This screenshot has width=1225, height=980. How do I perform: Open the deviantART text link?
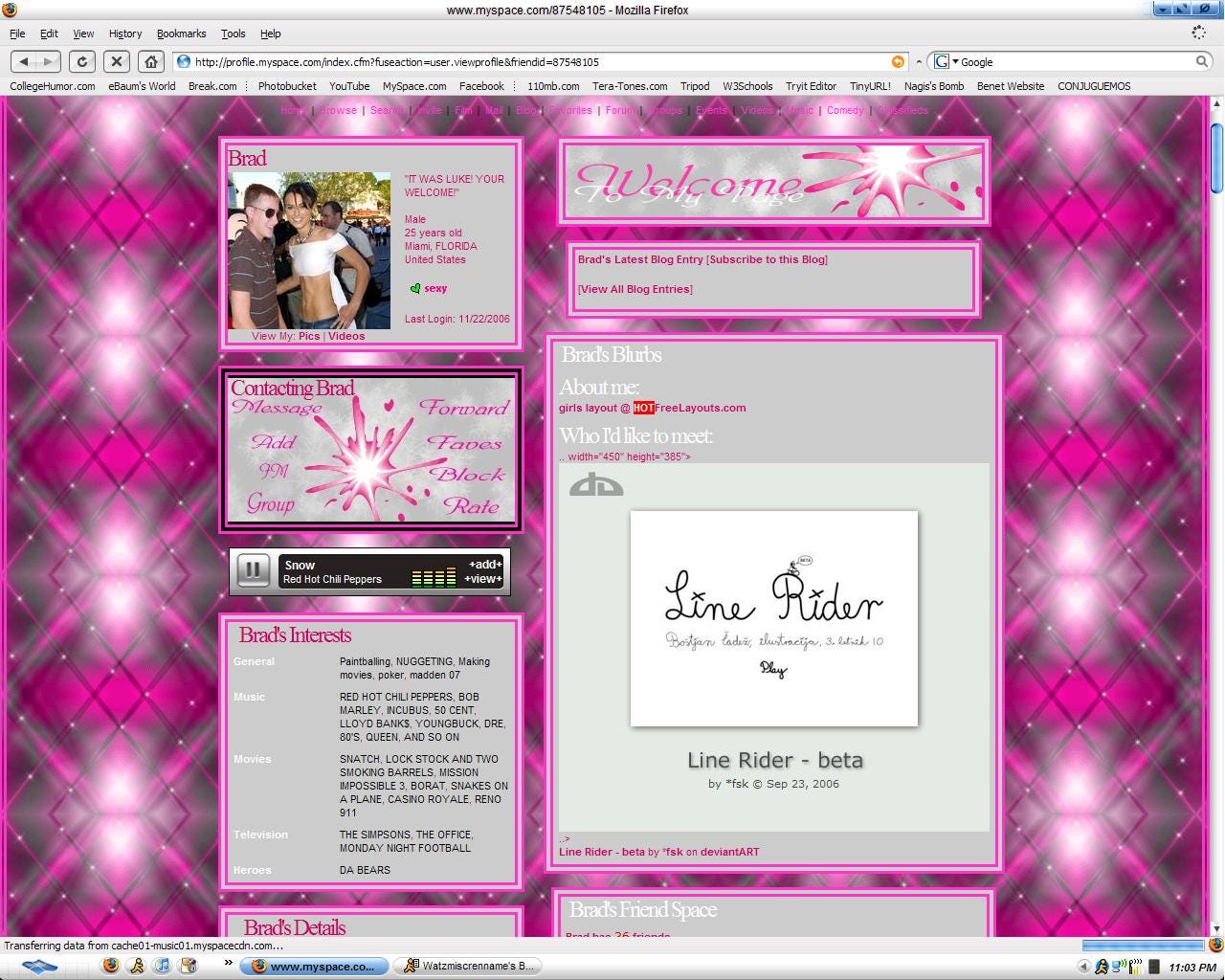(729, 852)
